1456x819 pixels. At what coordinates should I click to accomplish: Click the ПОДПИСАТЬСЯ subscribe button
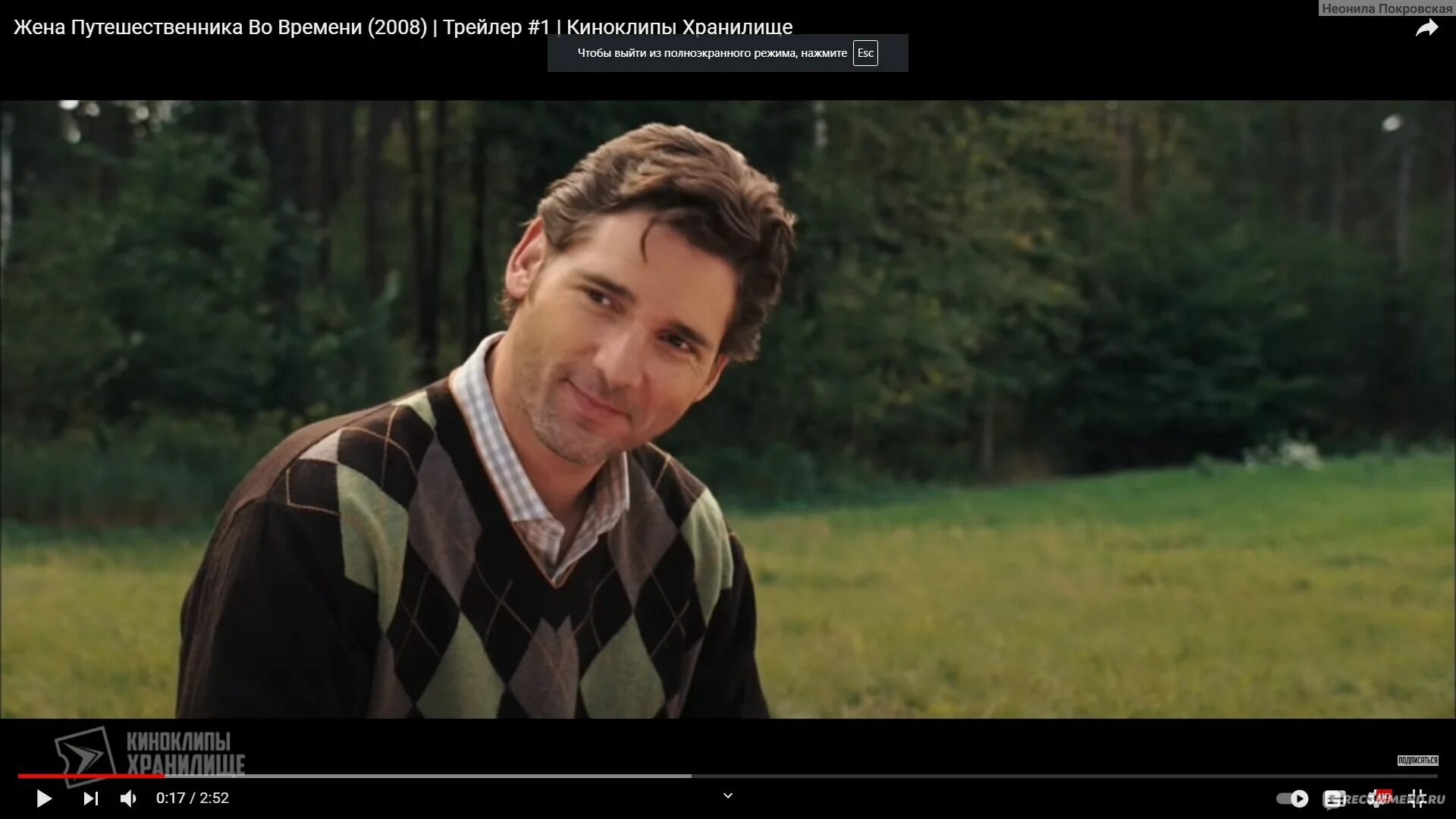point(1417,760)
